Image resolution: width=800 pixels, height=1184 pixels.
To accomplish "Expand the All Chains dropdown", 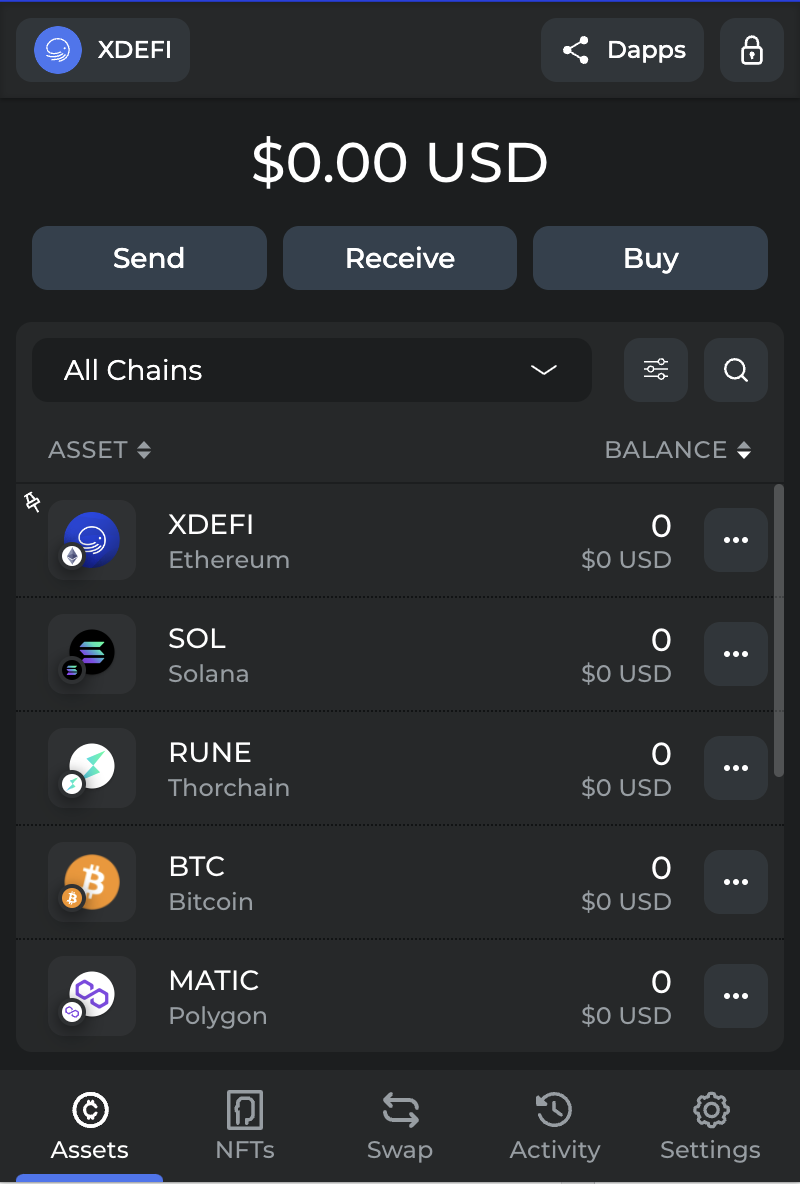I will (x=312, y=370).
